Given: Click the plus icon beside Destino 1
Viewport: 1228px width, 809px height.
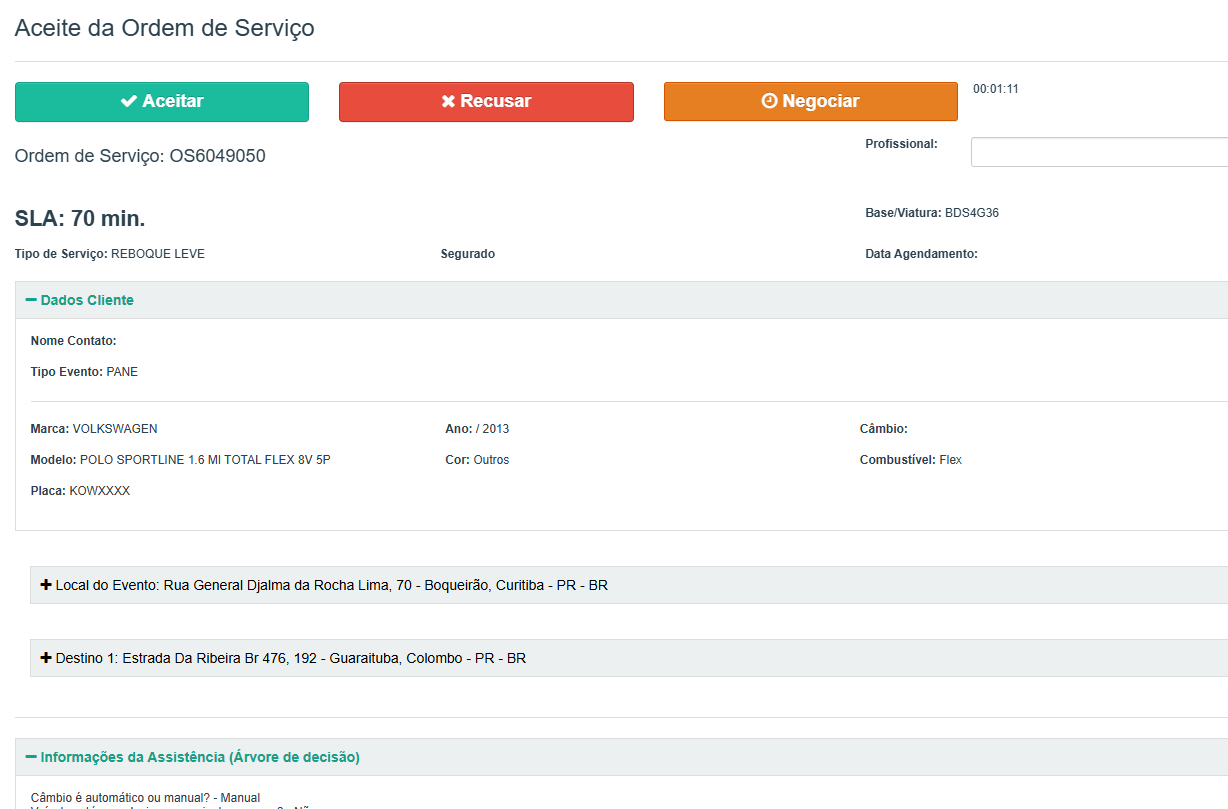Looking at the screenshot, I should point(46,658).
